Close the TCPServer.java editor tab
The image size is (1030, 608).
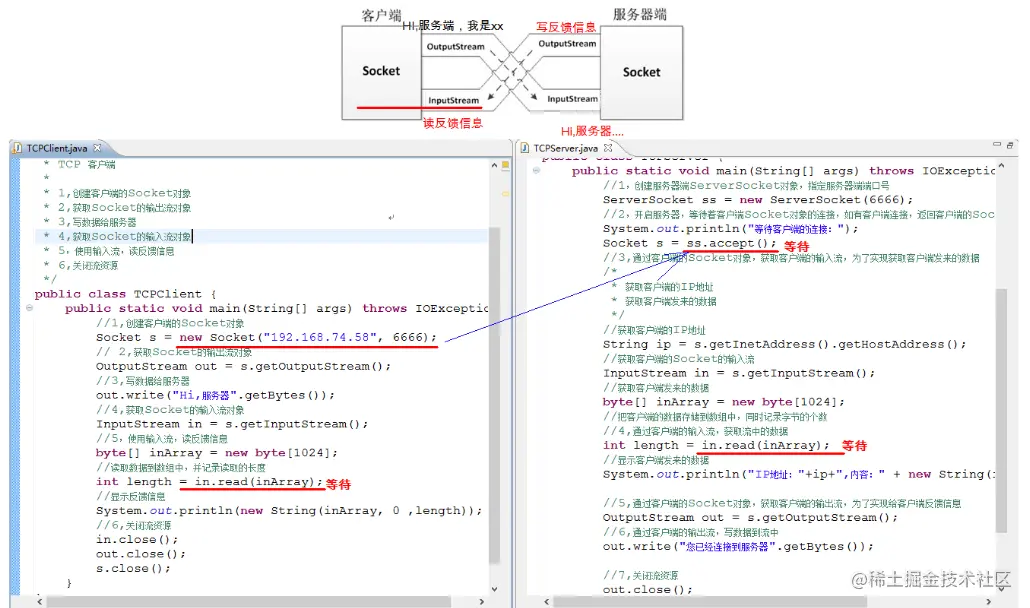pyautogui.click(x=608, y=148)
